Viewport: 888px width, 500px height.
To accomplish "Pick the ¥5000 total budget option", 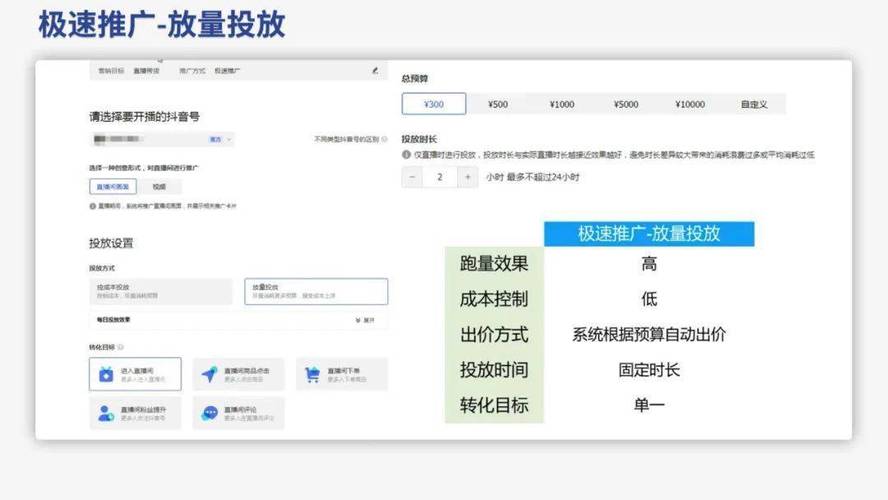I will pos(626,104).
